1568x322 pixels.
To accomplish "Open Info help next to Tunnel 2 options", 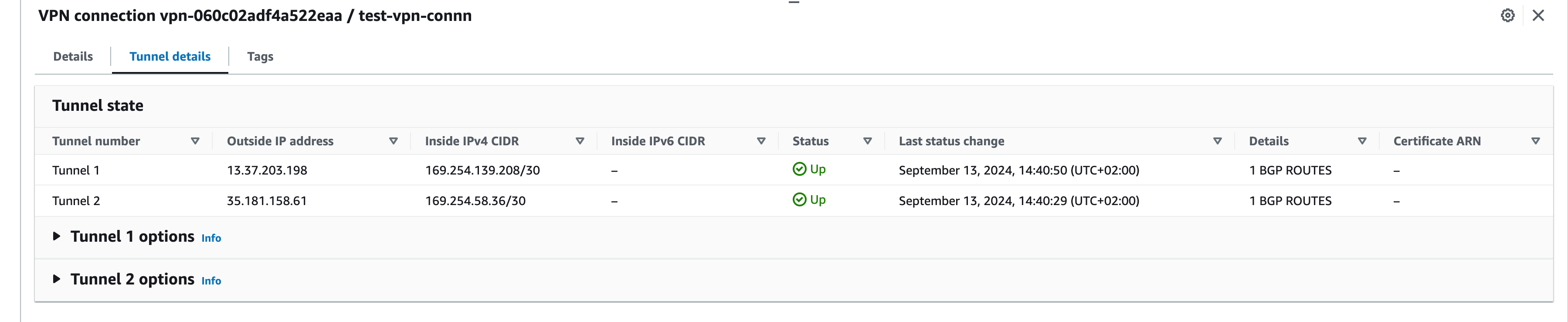I will (211, 281).
